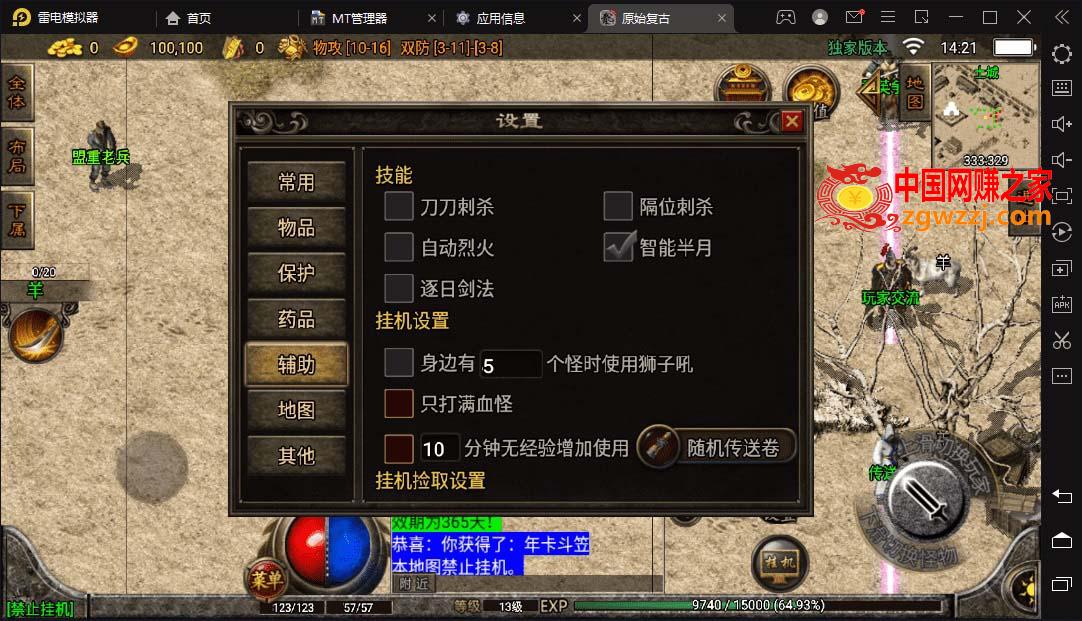
Task: Enable the 刀刀刺杀 checkbox
Action: pos(399,206)
